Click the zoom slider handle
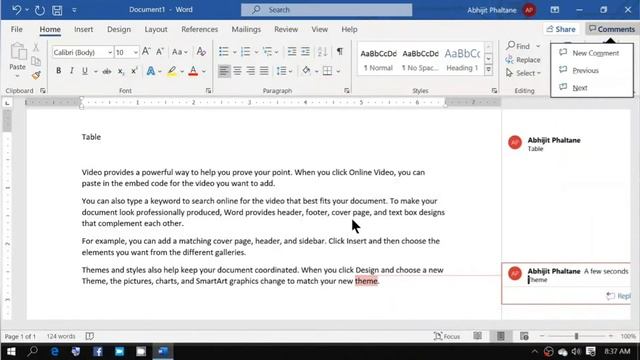640x360 pixels. click(576, 336)
